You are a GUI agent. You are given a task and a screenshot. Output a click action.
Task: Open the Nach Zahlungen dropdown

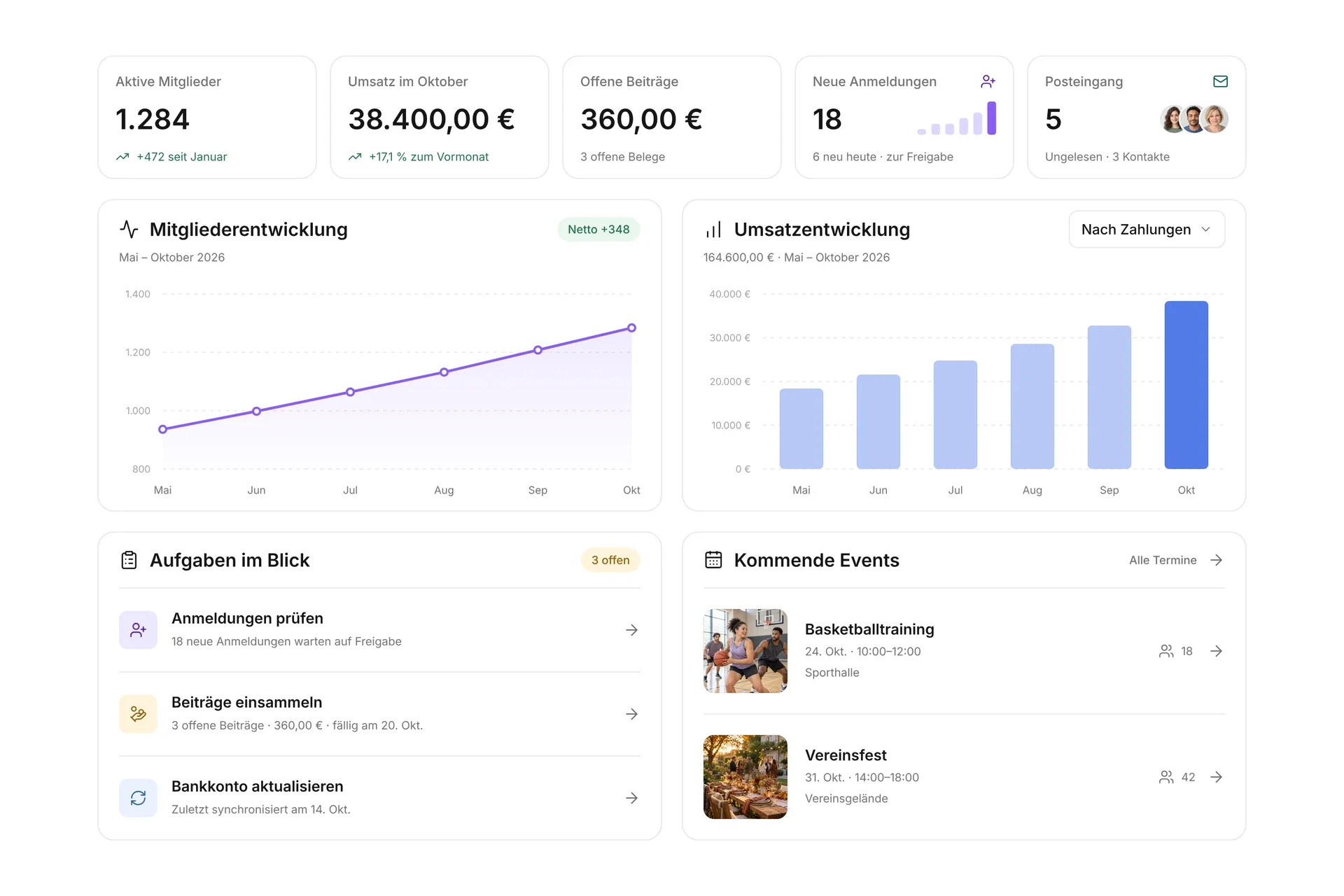[1147, 230]
